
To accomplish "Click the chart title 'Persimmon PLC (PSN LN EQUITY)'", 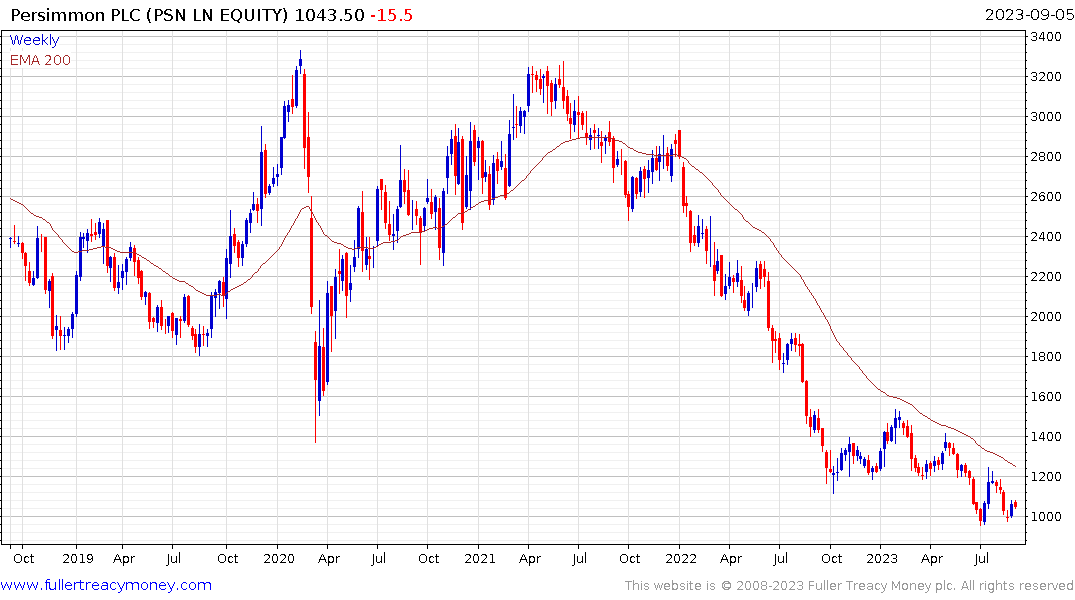I will click(149, 15).
